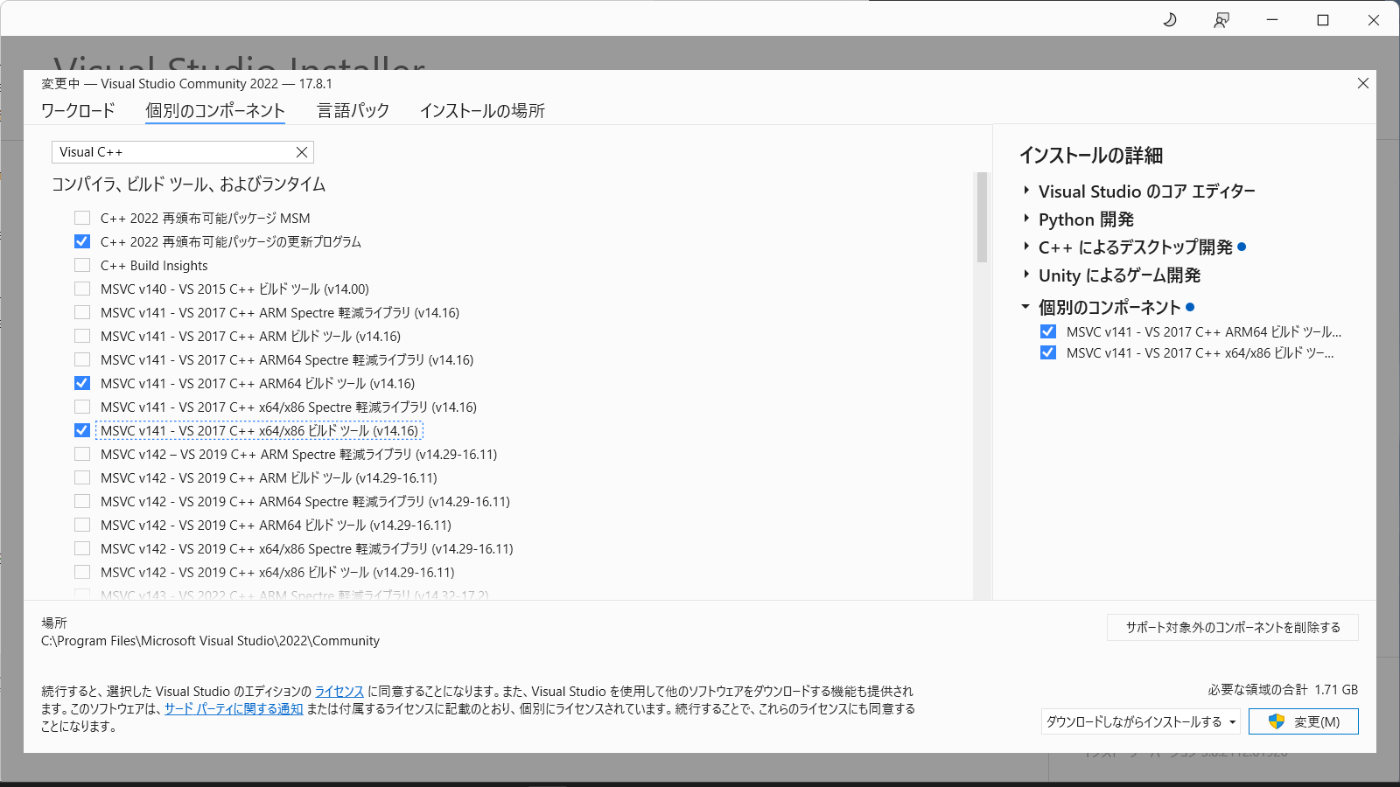Open 言語パック tab
1400x787 pixels.
click(x=353, y=111)
